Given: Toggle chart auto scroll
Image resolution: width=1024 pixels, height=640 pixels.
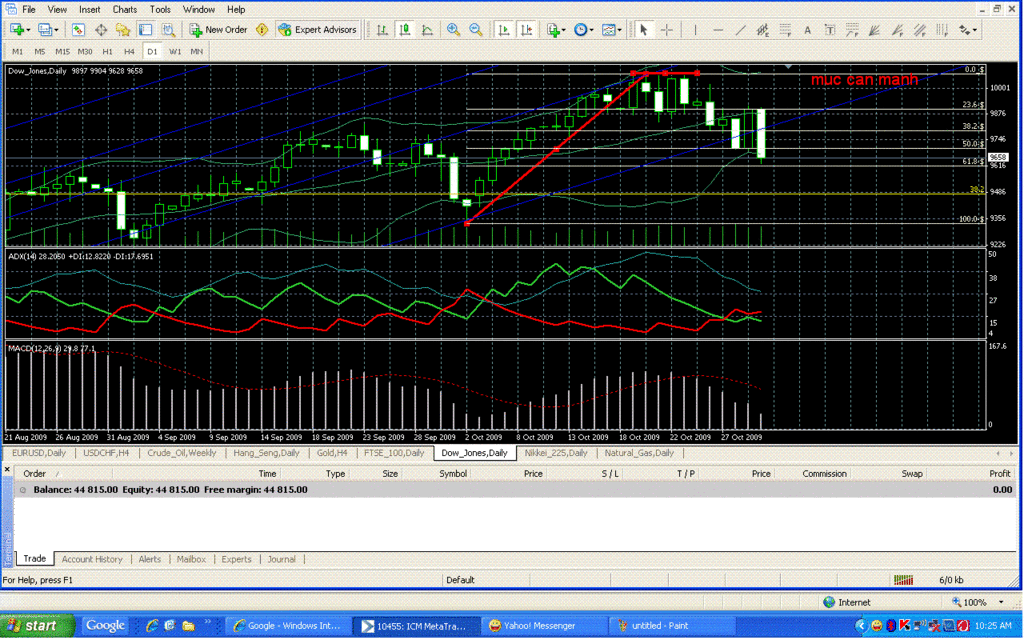Looking at the screenshot, I should tap(504, 30).
